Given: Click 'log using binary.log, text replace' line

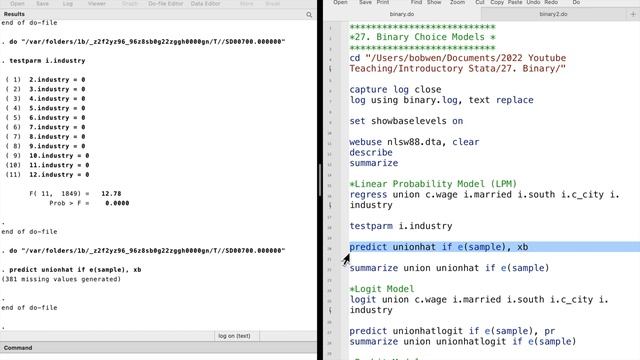Looking at the screenshot, I should click(441, 100).
